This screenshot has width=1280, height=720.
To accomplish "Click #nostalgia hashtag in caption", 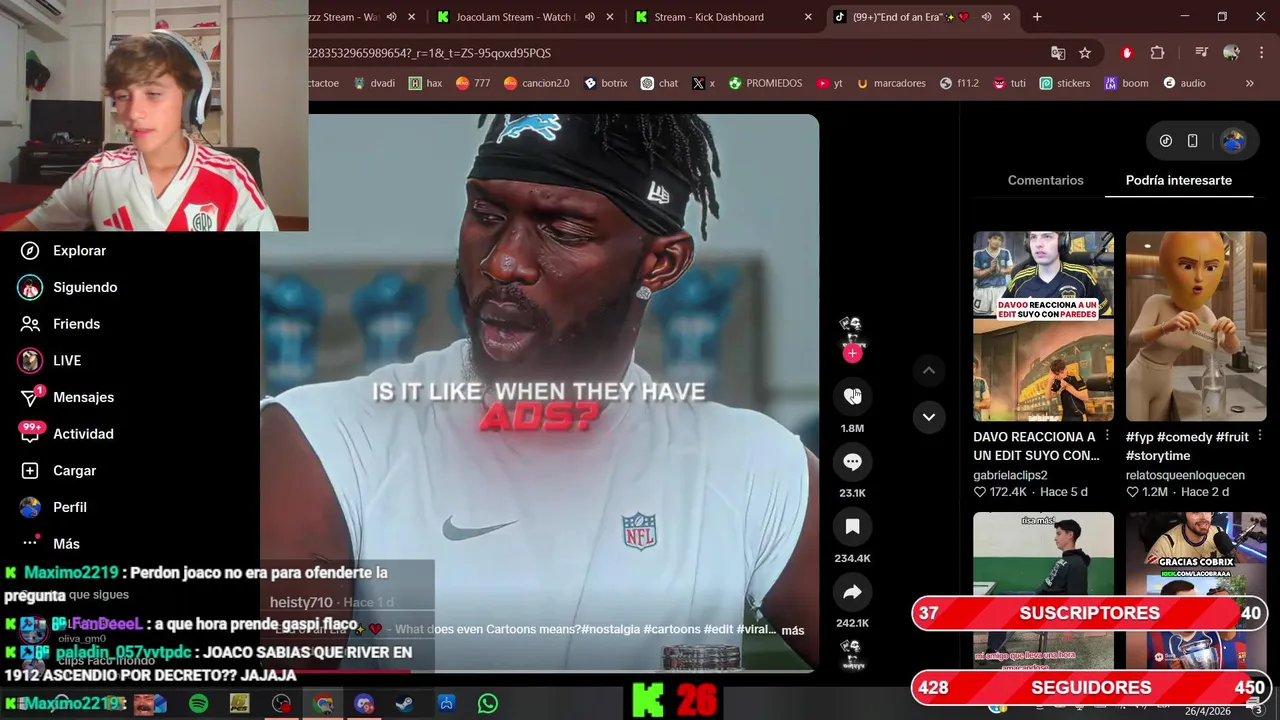I will [611, 630].
